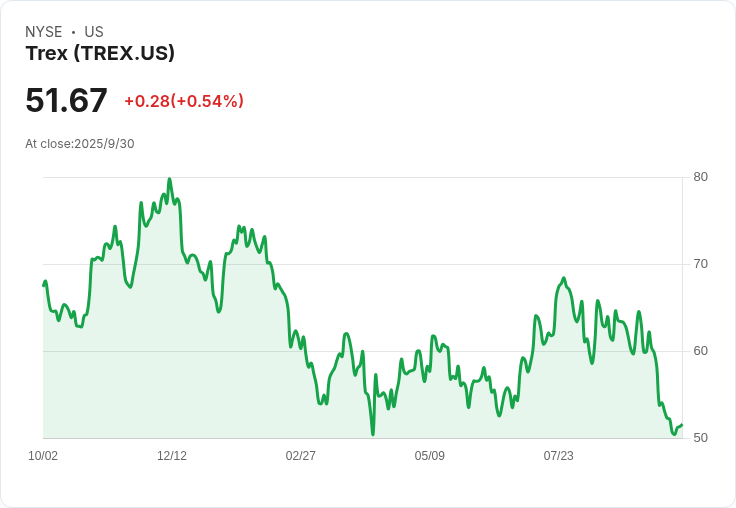Click the final data point at chart's right end
This screenshot has height=508, width=736.
[x=682, y=425]
